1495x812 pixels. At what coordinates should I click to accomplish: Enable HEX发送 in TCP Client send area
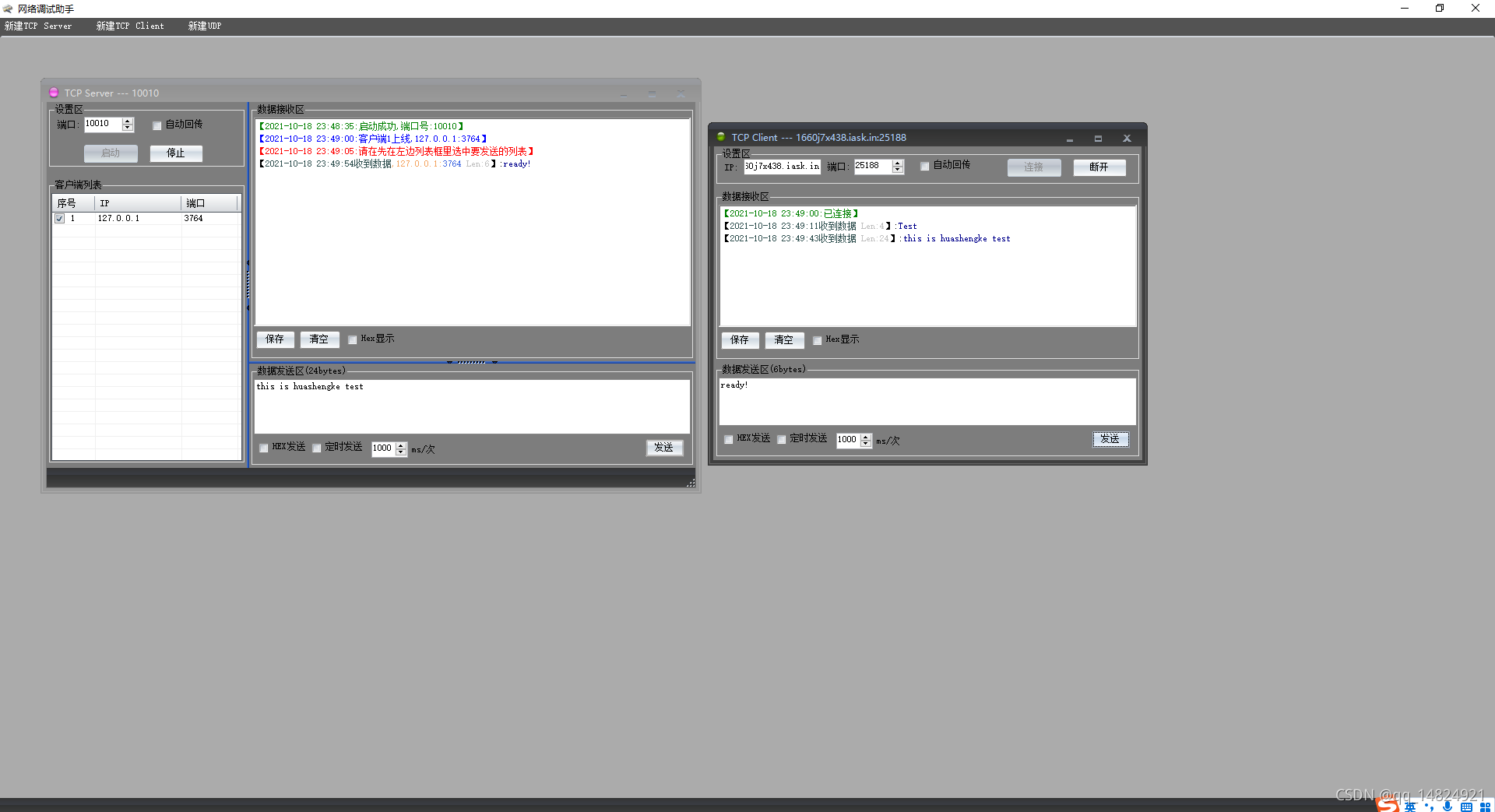tap(729, 439)
